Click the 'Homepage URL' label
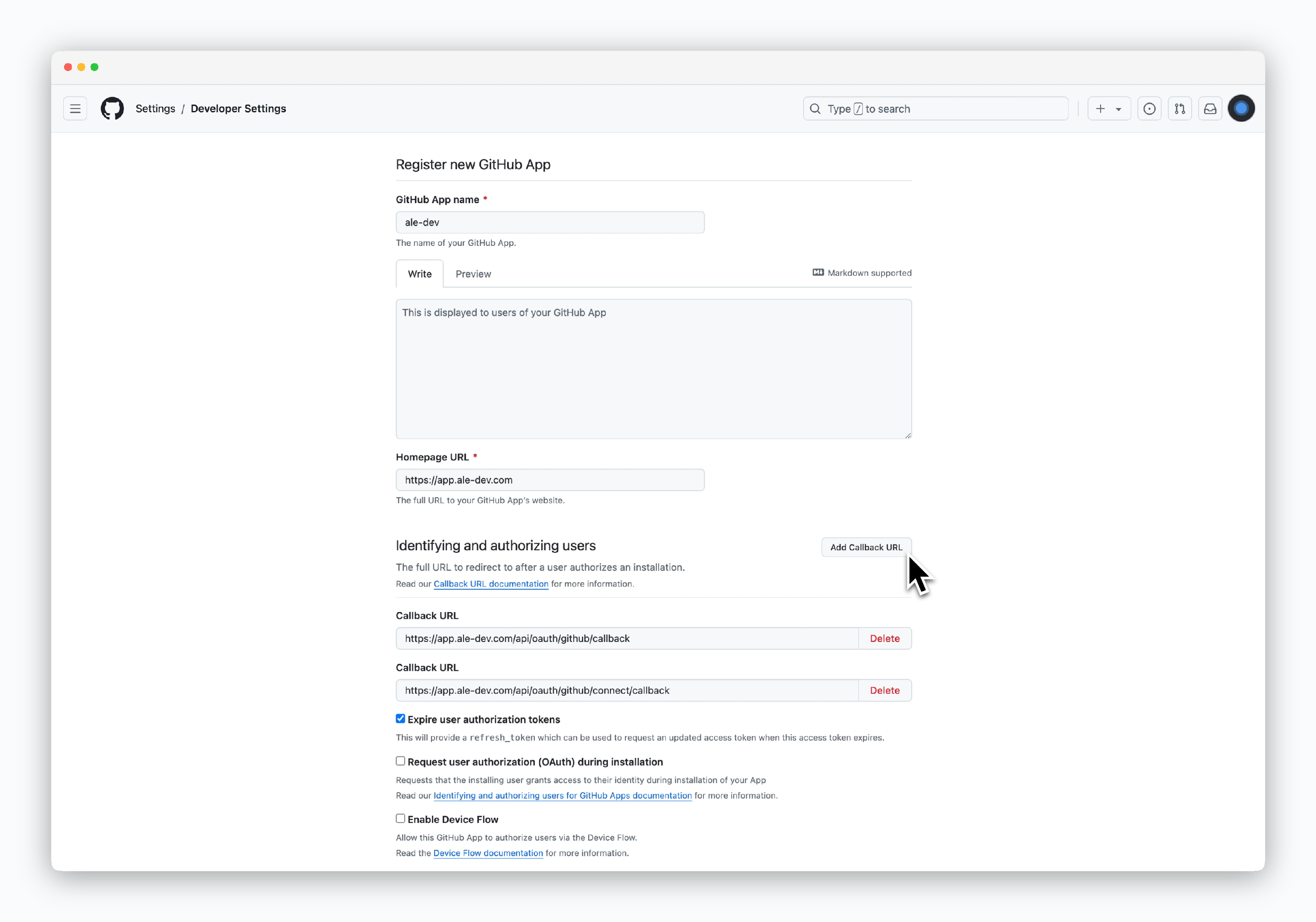The image size is (1316, 922). click(x=432, y=457)
